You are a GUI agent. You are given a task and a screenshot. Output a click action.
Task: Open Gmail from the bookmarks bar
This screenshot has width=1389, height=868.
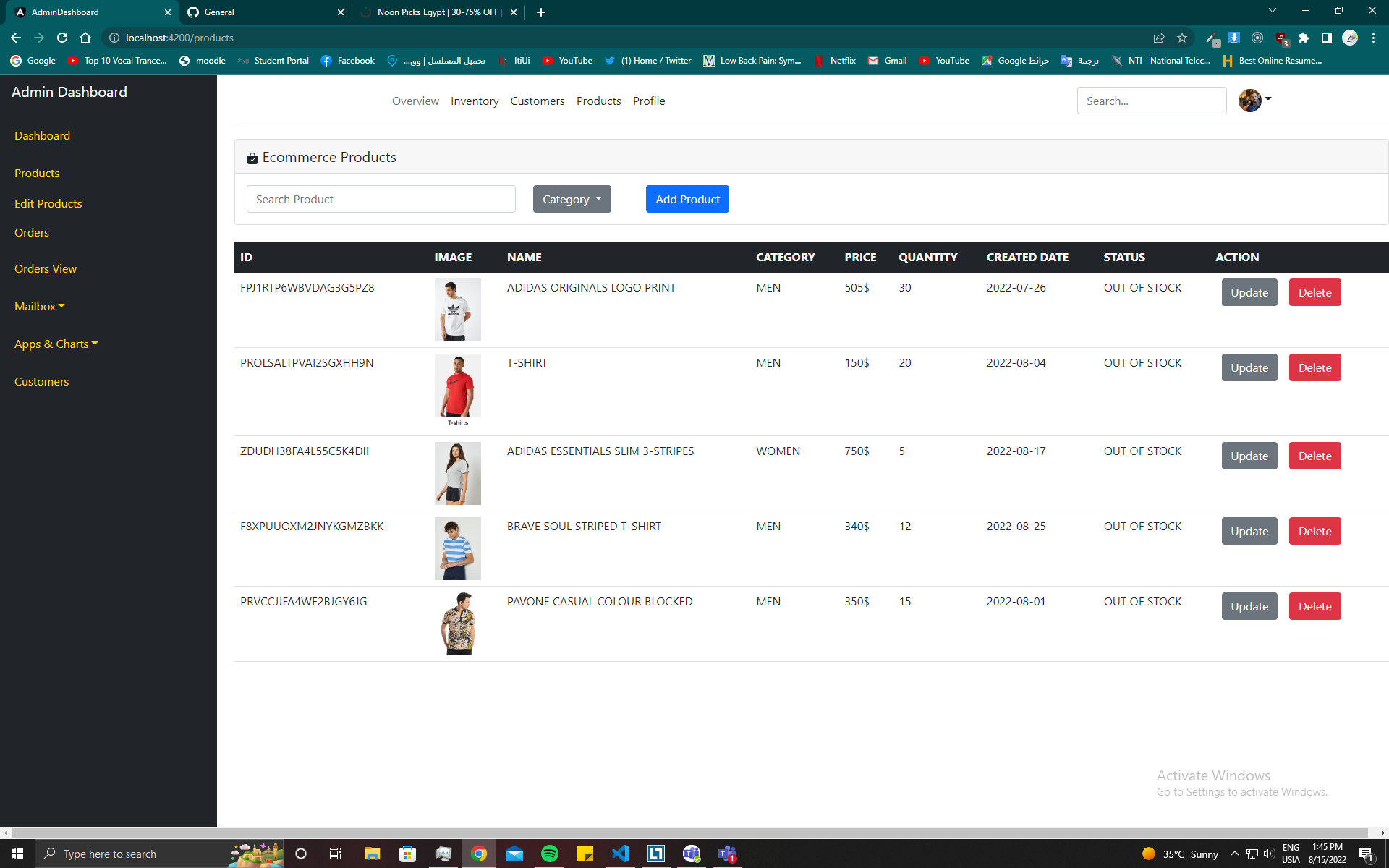click(887, 61)
